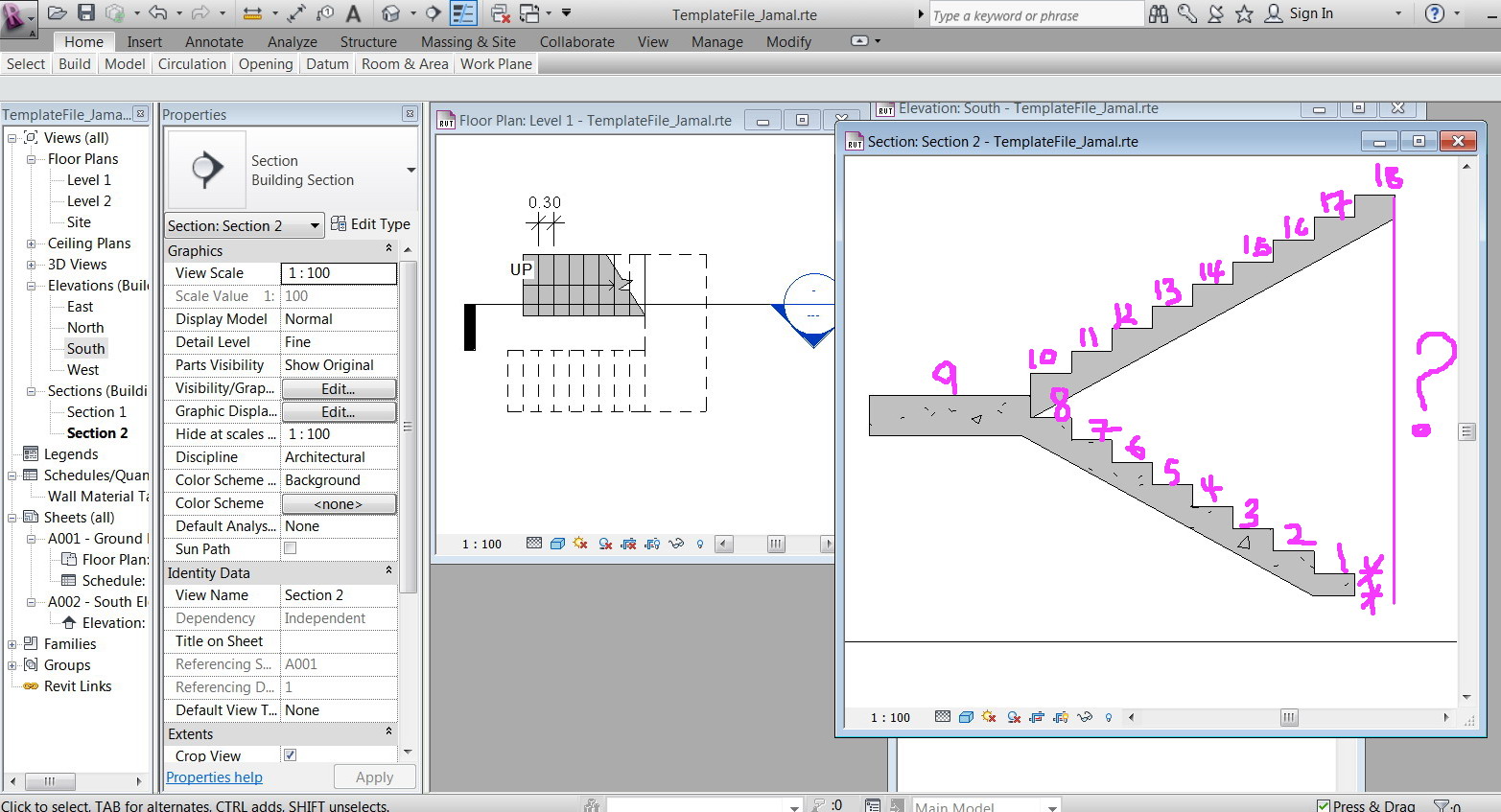Reveal hidden elements using the lightbulb icon

(x=1108, y=716)
